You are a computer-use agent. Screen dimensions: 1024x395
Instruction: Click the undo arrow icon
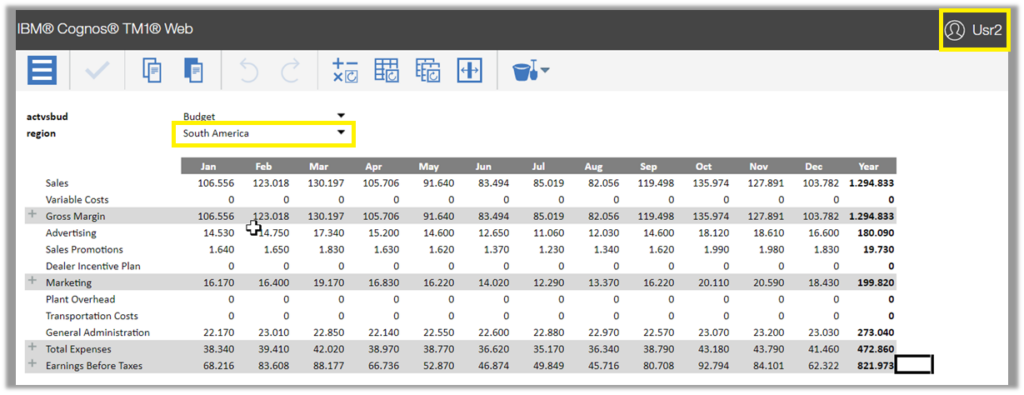click(249, 71)
